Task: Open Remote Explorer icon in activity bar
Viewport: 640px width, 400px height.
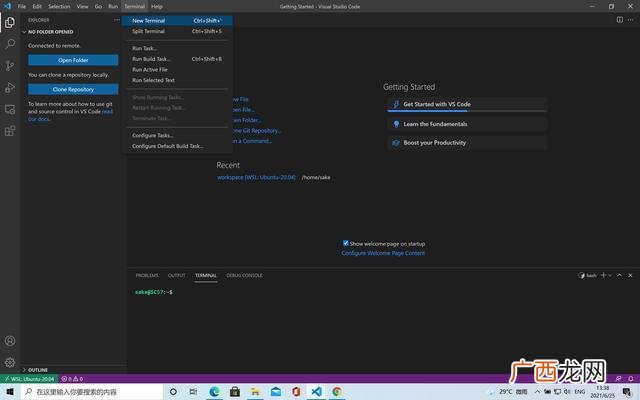Action: click(10, 109)
